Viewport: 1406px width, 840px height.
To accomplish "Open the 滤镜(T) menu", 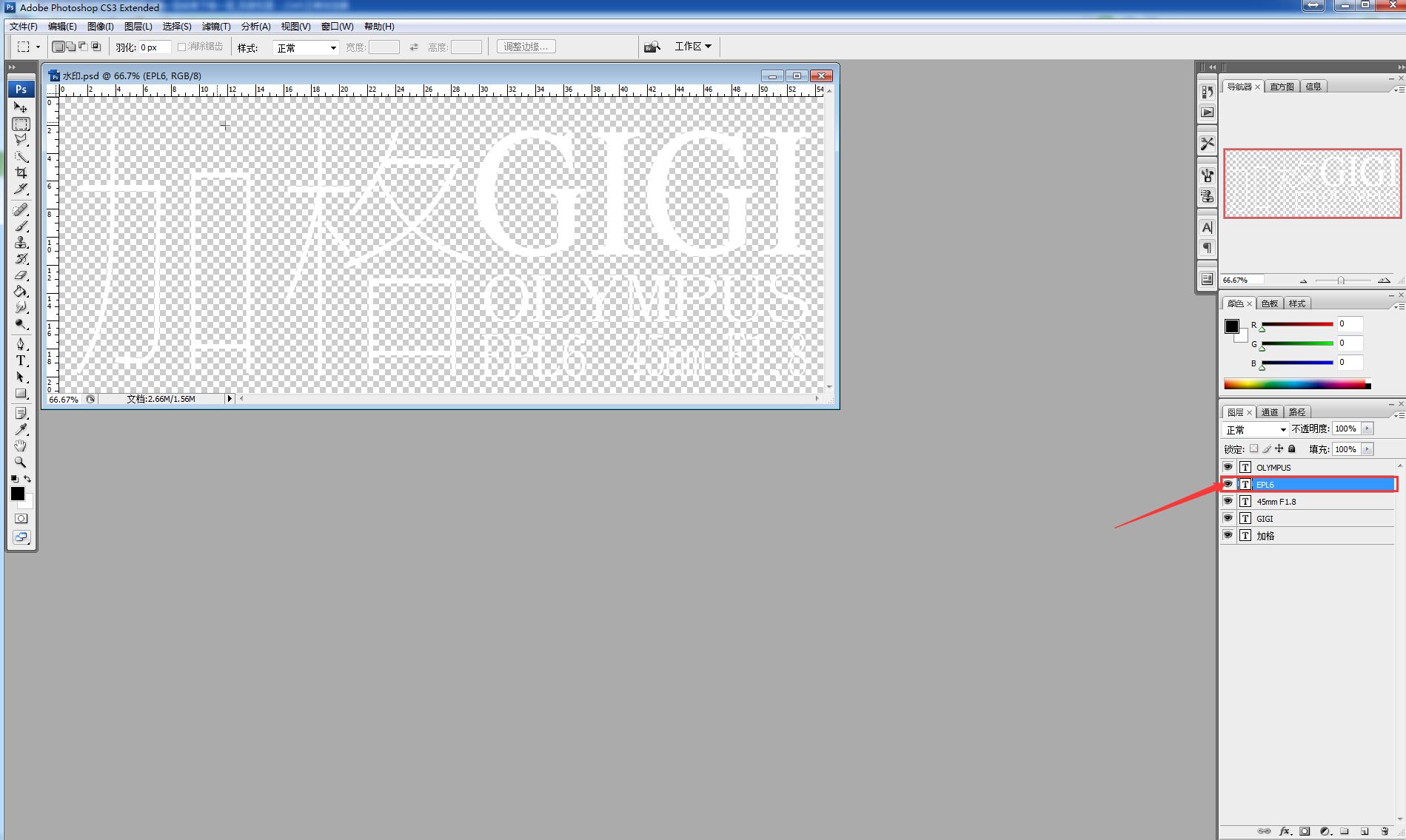I will coord(216,26).
